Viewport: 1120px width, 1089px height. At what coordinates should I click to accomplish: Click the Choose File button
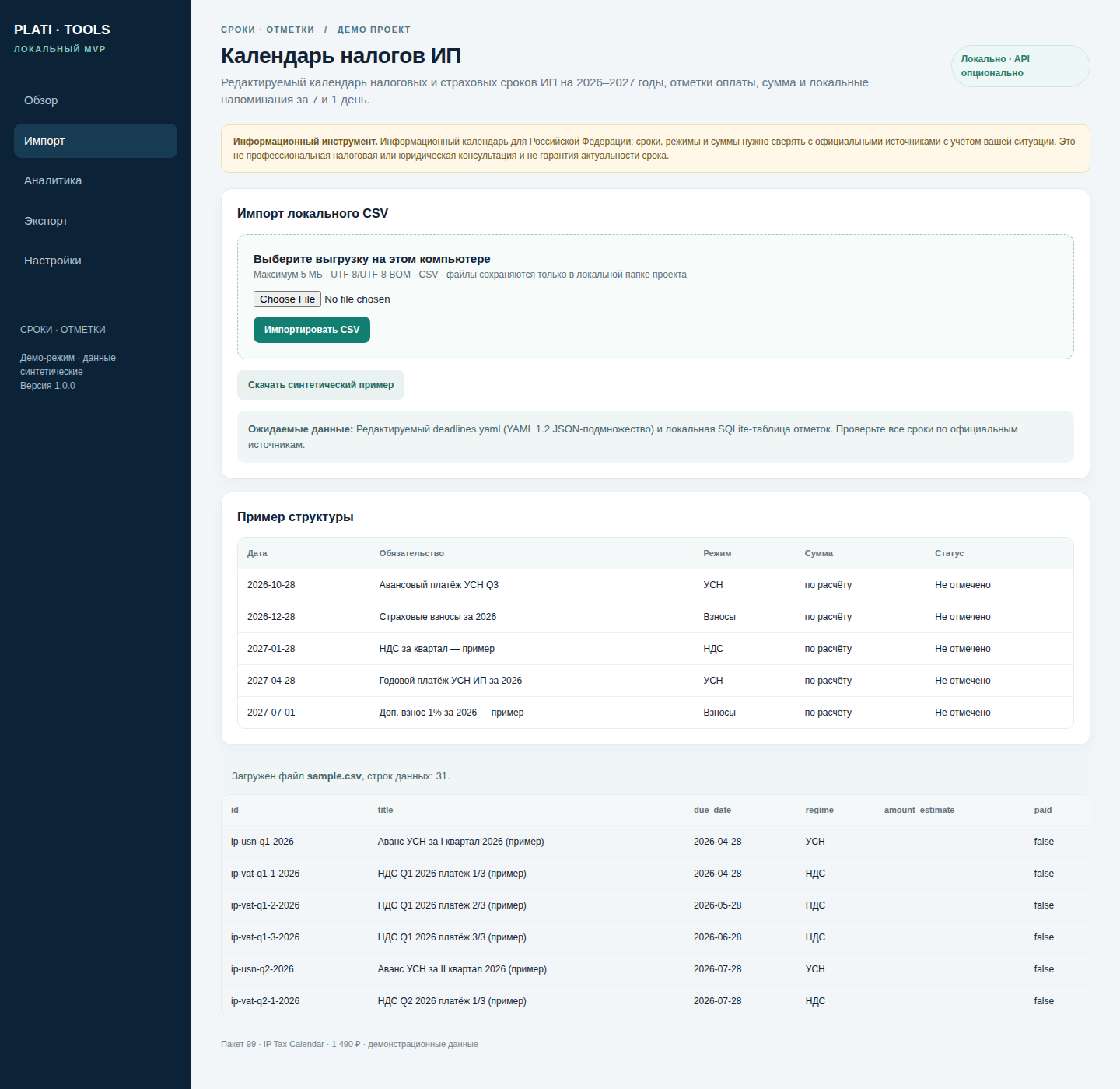coord(287,299)
